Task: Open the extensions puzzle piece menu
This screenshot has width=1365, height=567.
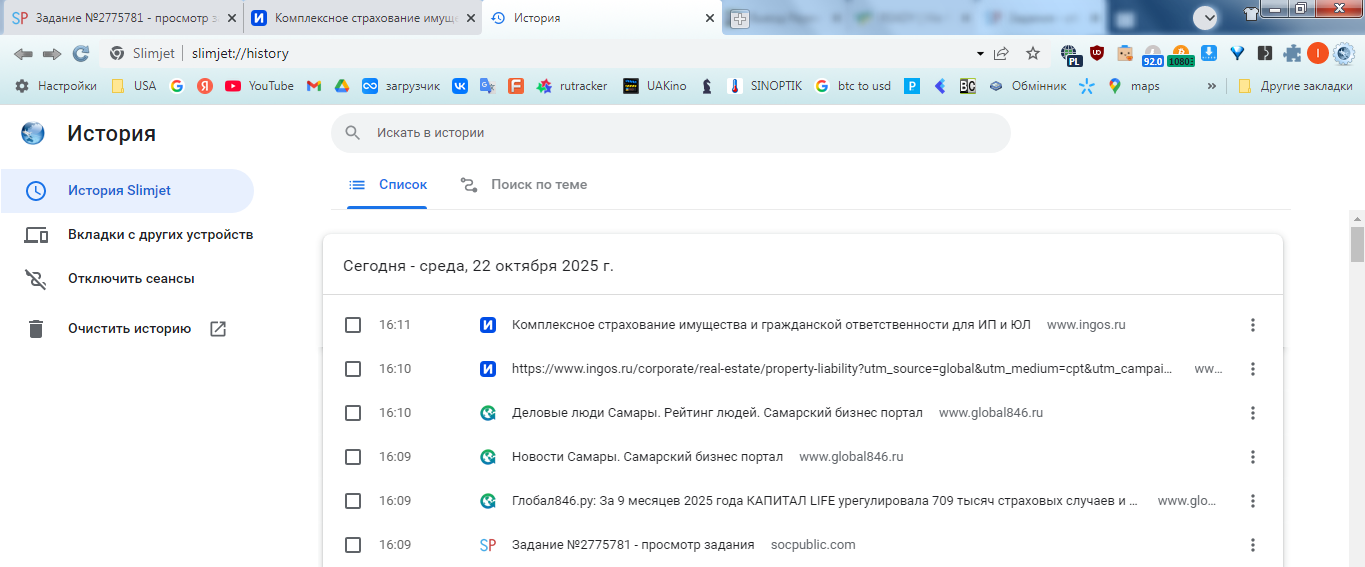Action: pyautogui.click(x=1293, y=53)
